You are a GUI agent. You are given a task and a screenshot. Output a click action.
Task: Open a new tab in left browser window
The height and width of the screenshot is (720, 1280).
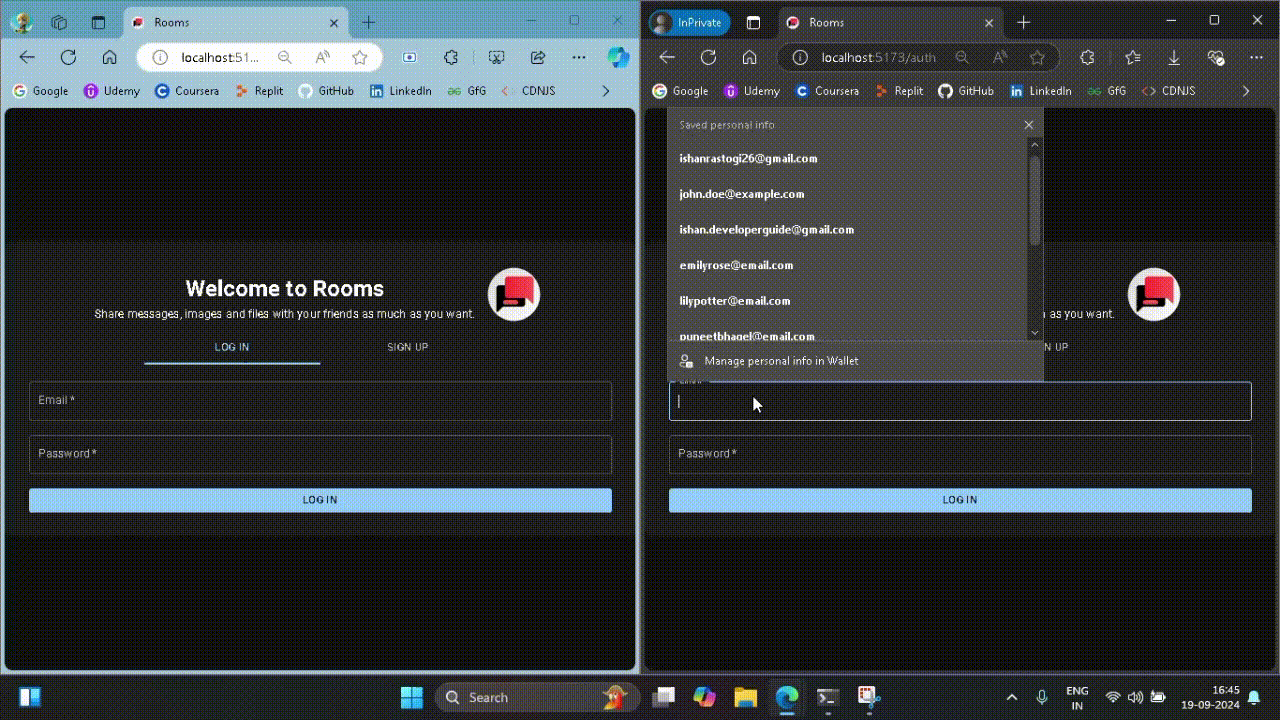369,22
